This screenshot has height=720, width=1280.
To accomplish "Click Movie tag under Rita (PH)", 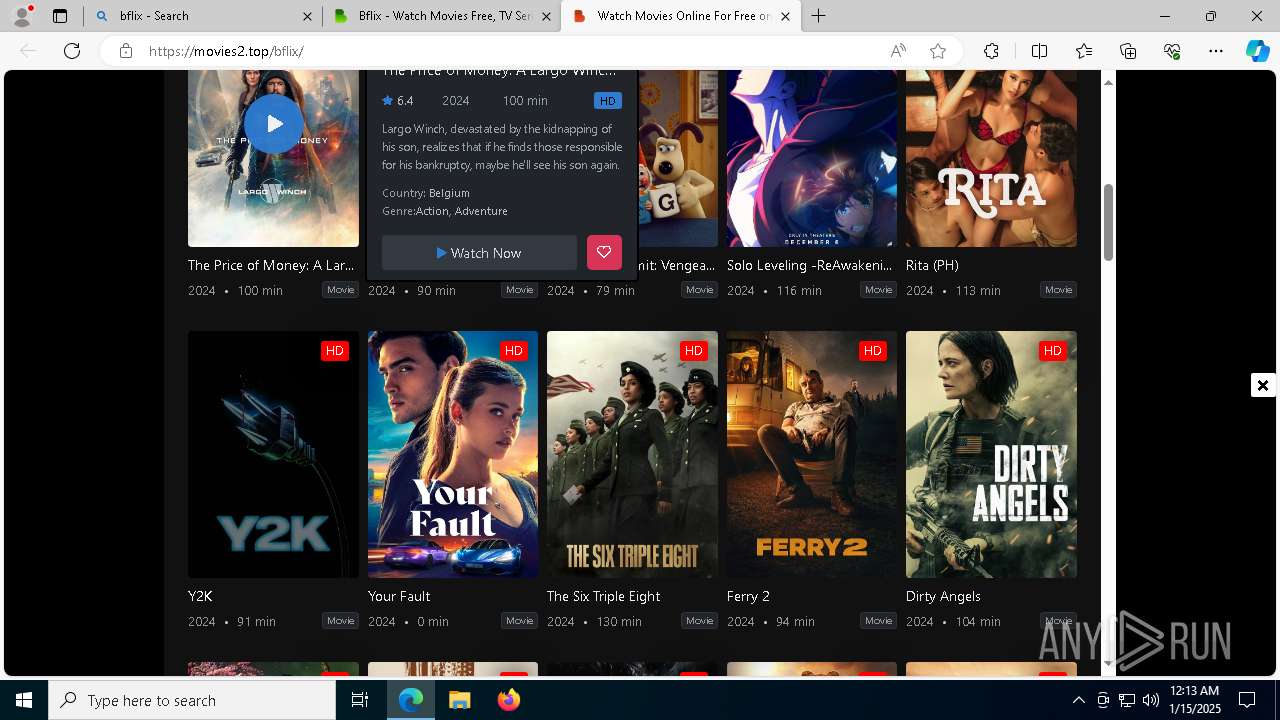I will pyautogui.click(x=1058, y=290).
